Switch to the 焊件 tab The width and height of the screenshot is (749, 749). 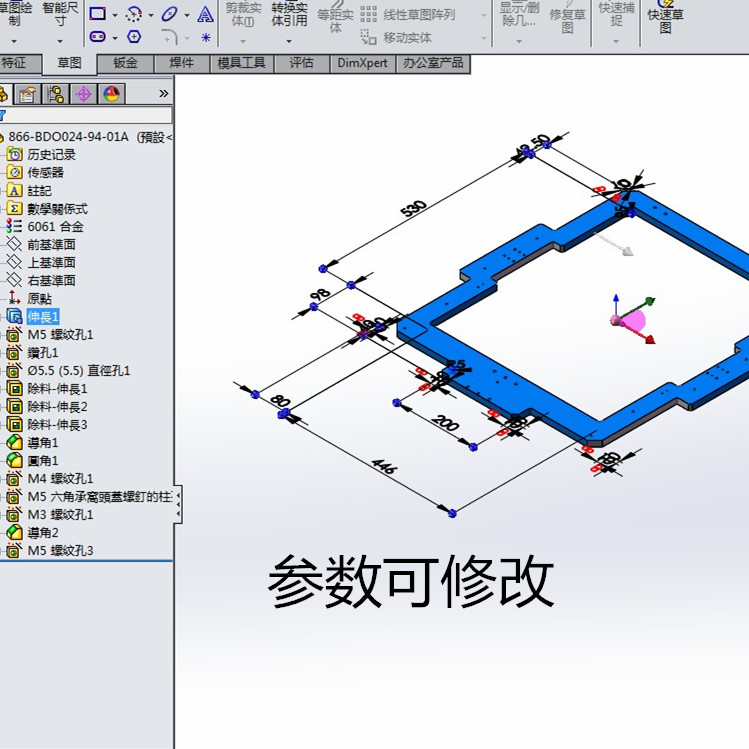coord(182,63)
